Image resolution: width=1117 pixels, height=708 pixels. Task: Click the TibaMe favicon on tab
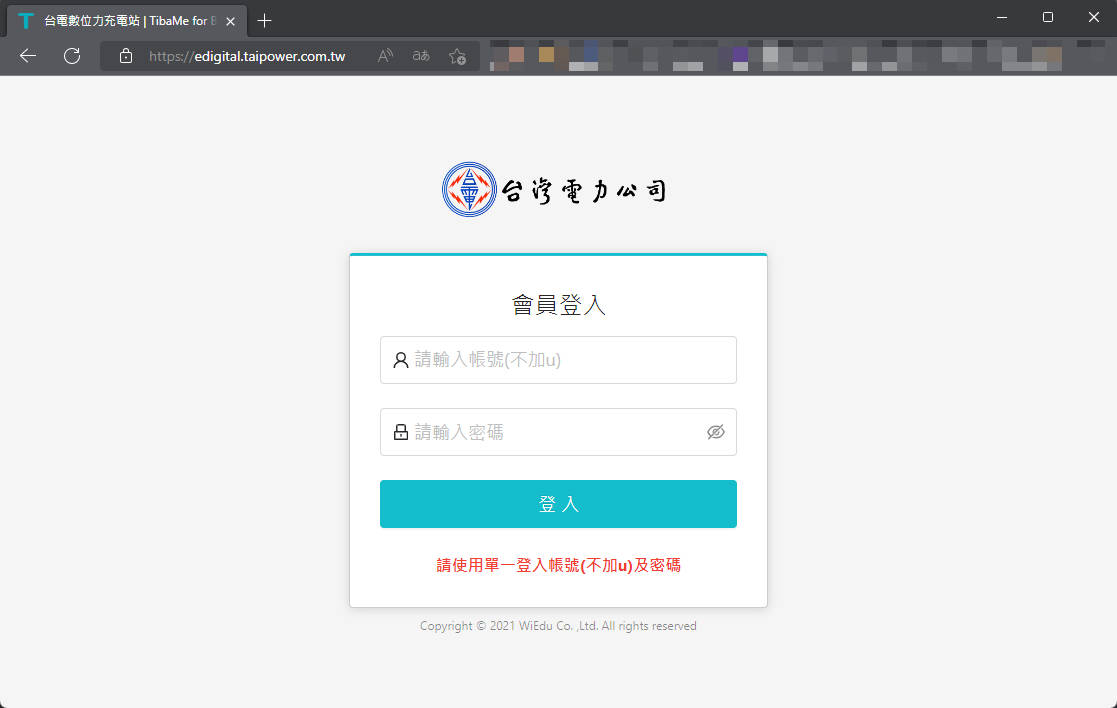pos(26,21)
